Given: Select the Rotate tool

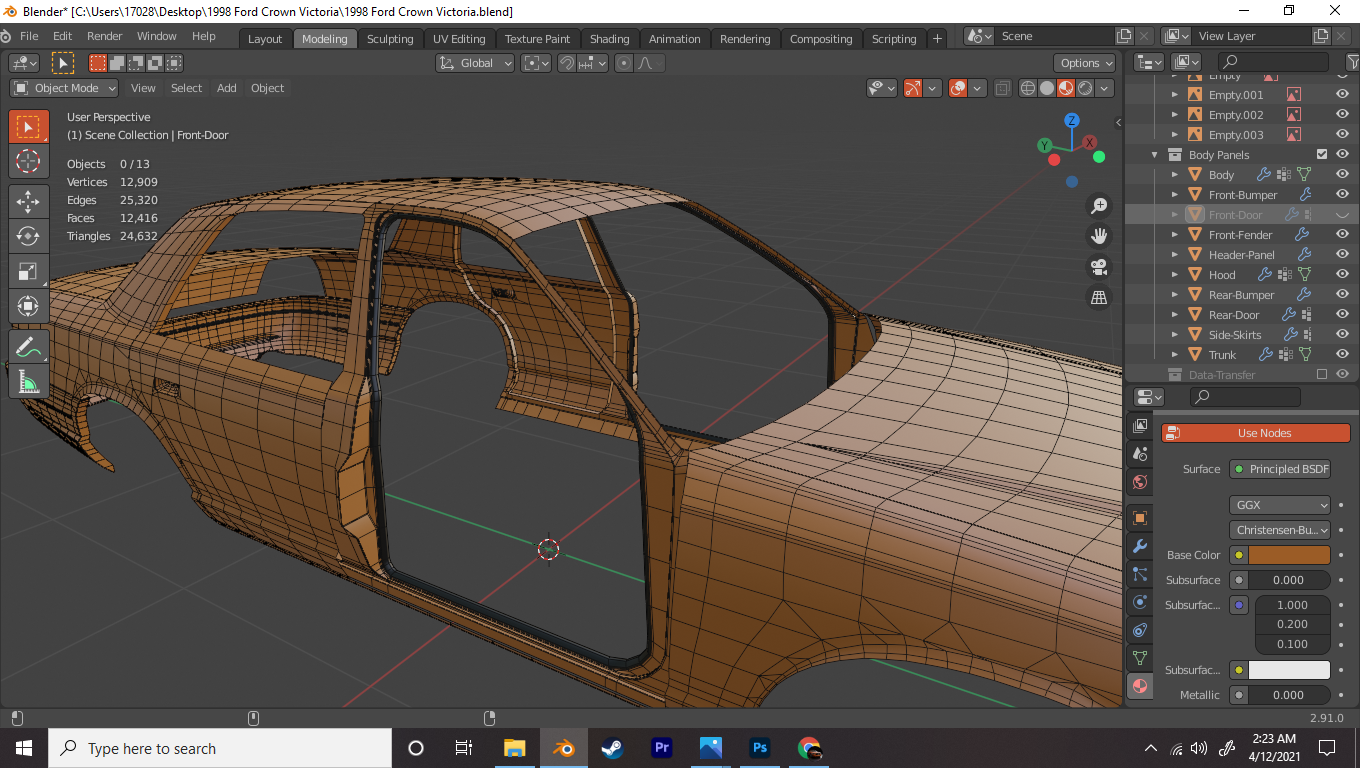Looking at the screenshot, I should 29,236.
